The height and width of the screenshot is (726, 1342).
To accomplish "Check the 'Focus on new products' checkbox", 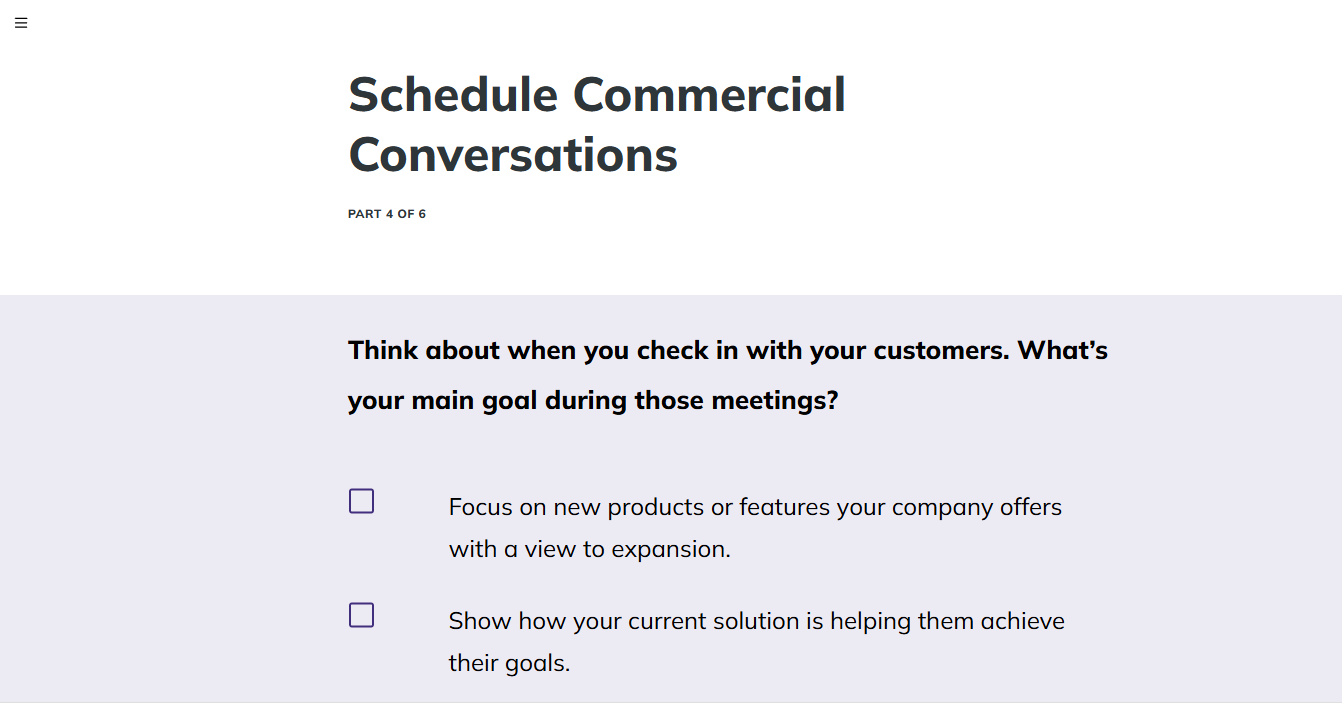I will [361, 501].
